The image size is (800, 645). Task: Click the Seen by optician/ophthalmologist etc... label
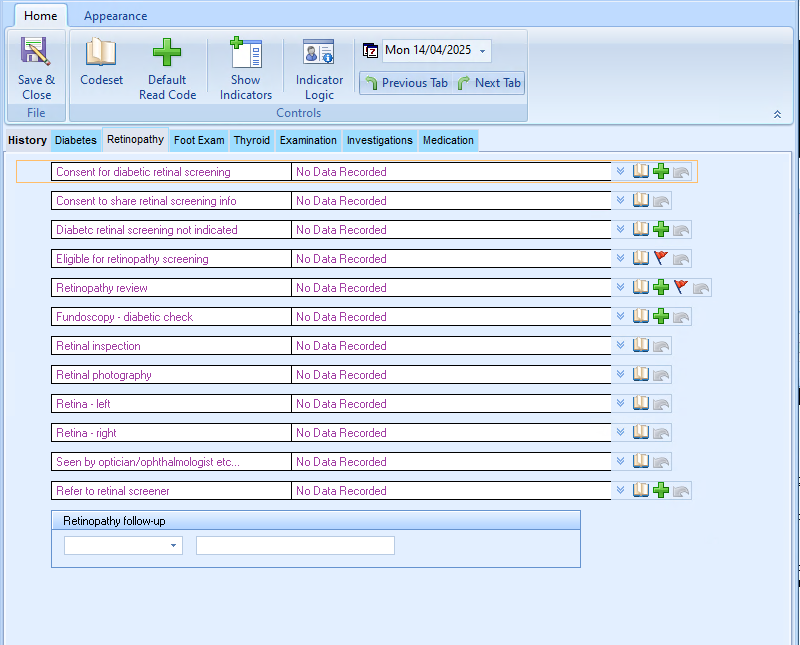(147, 462)
